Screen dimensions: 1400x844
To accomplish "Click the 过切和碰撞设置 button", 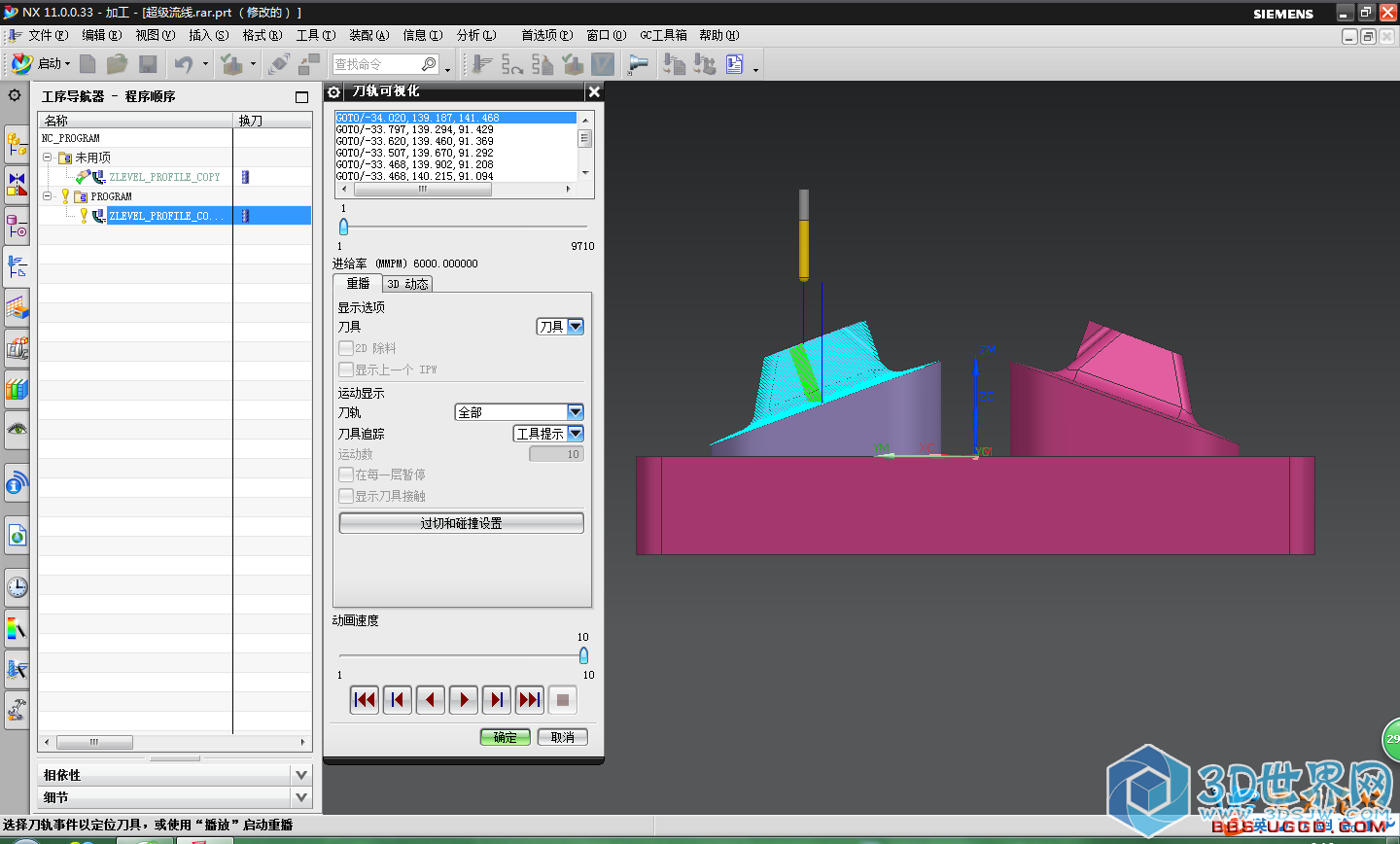I will point(461,523).
